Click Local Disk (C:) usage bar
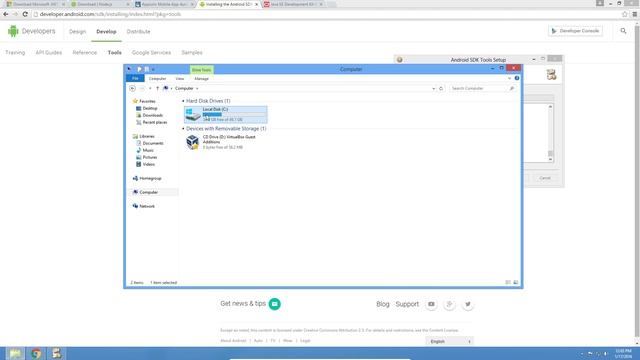Image resolution: width=640 pixels, height=360 pixels. 234,115
